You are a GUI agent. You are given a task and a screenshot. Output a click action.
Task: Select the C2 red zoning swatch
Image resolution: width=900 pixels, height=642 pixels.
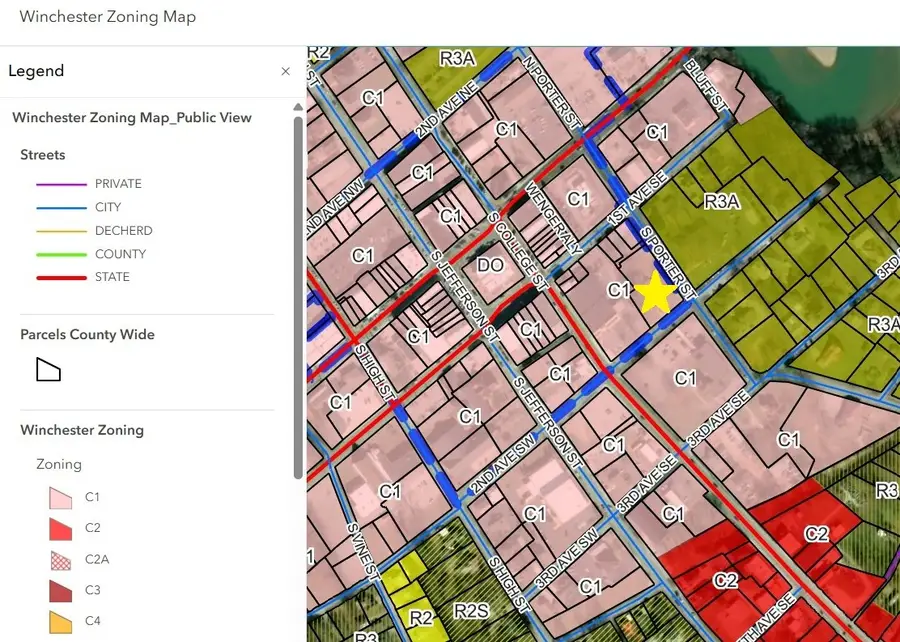pyautogui.click(x=60, y=528)
